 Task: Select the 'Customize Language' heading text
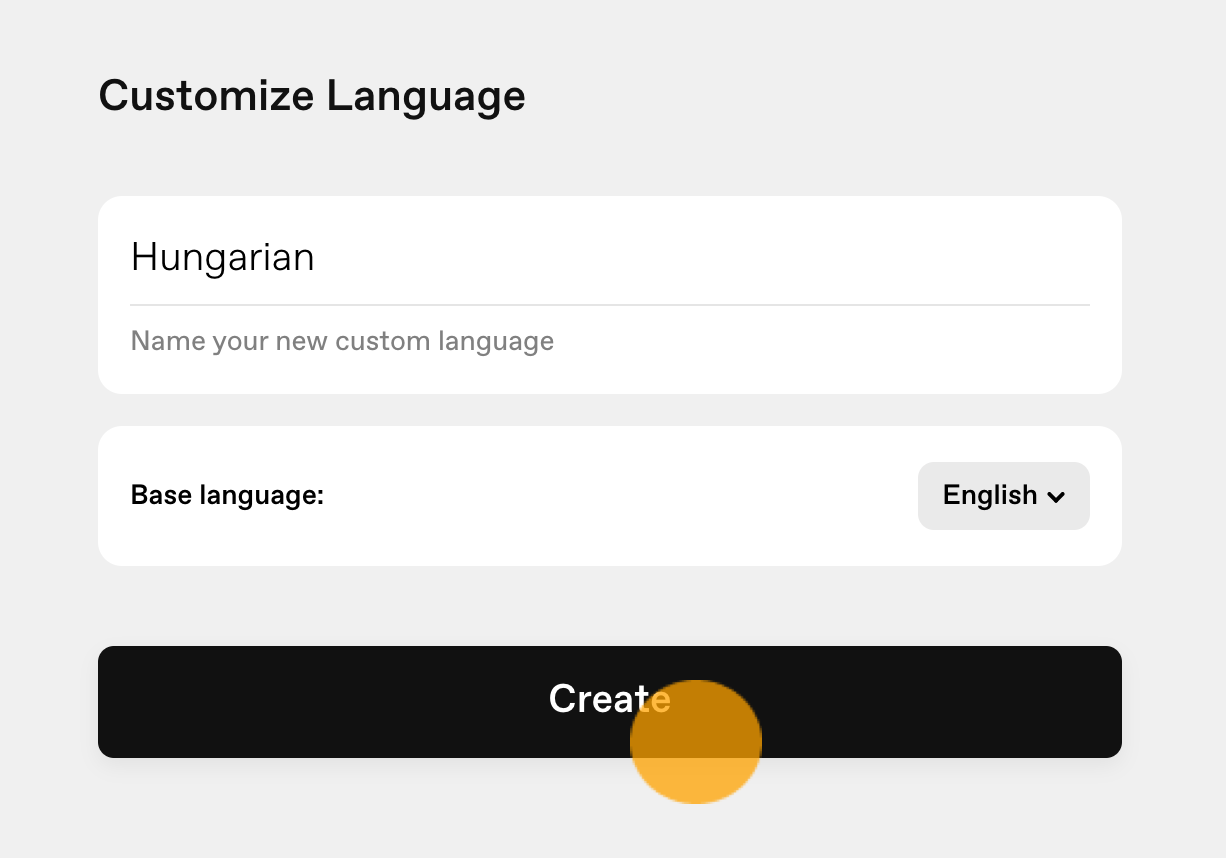[x=312, y=96]
